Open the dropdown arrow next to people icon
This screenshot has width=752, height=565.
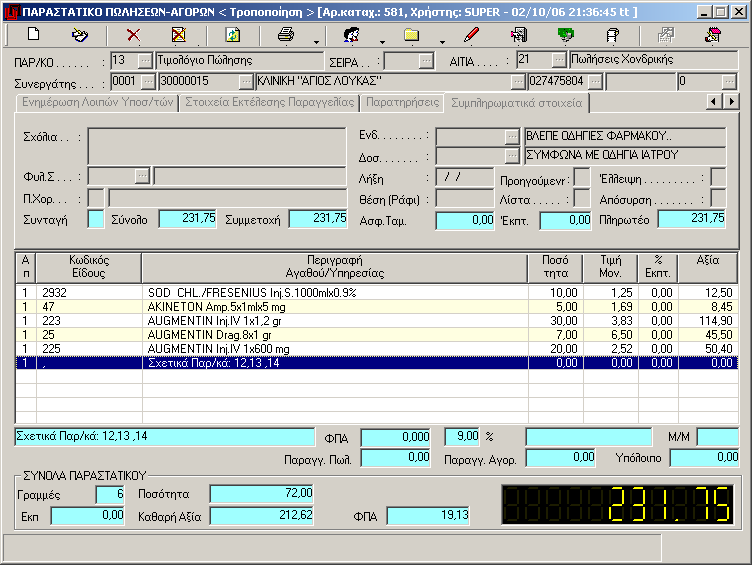coord(382,42)
